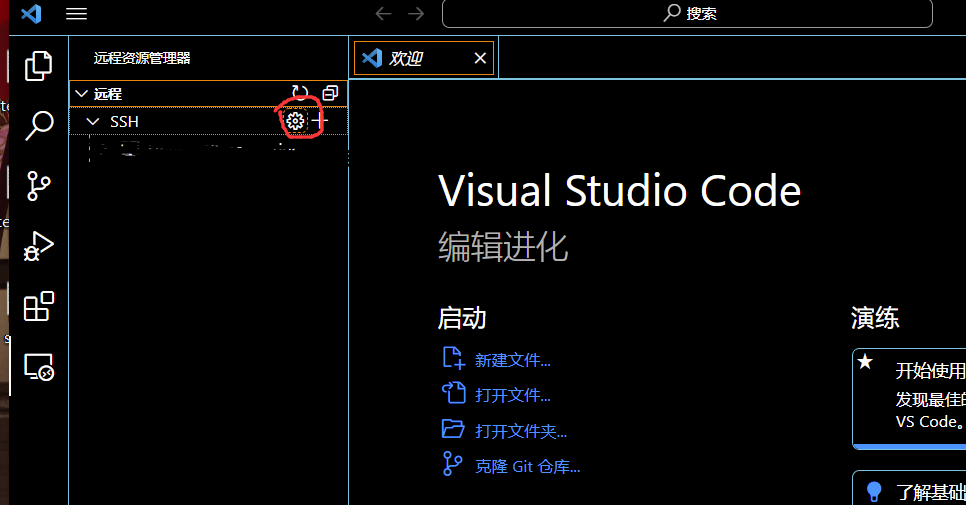
Task: Go forward with the right arrow
Action: [x=416, y=14]
